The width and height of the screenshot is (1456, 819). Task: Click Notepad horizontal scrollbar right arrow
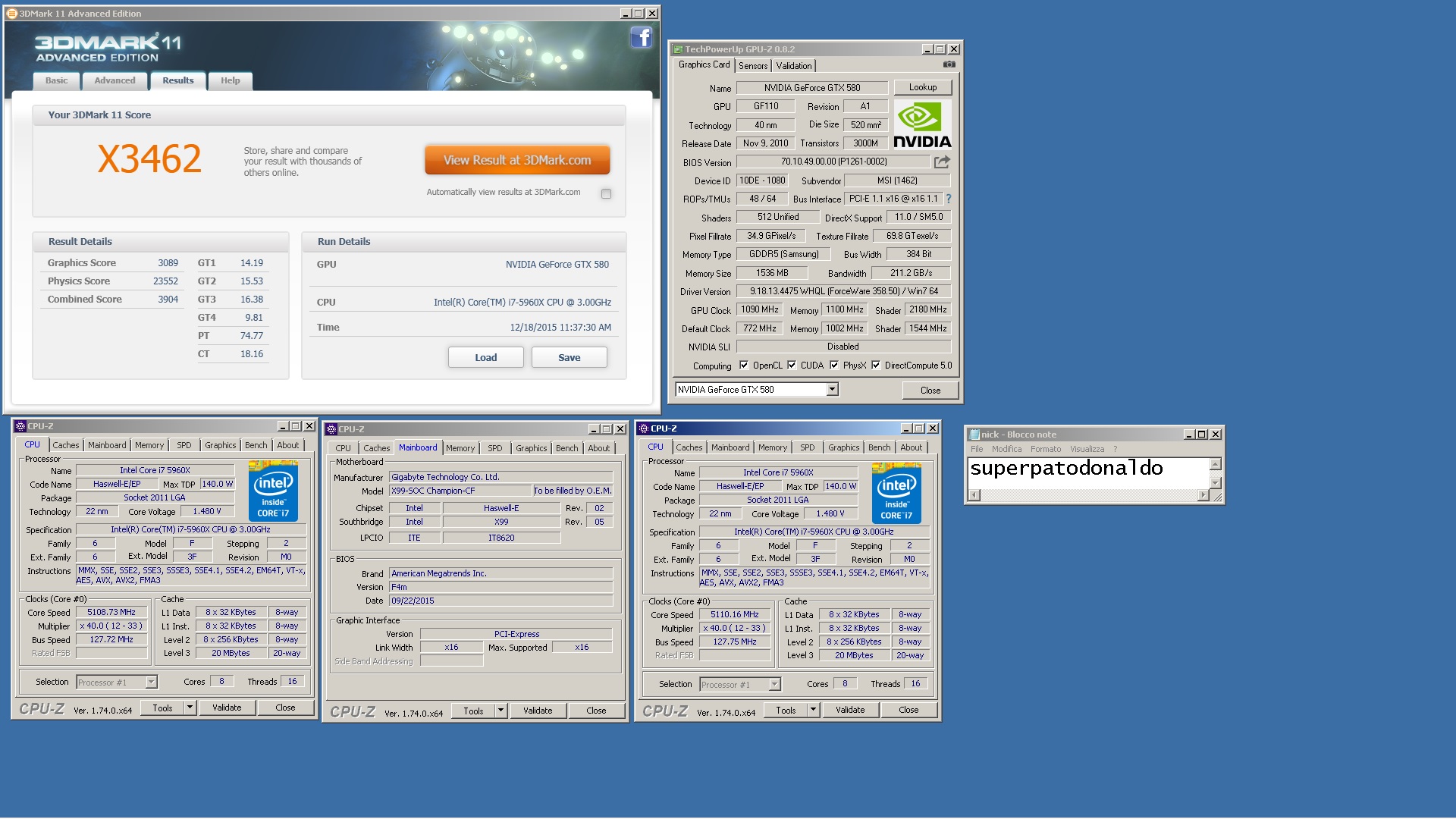click(x=1203, y=495)
